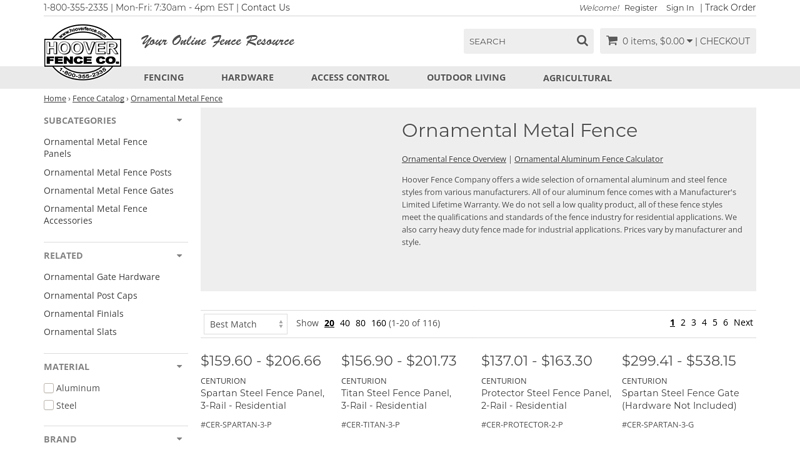Image resolution: width=800 pixels, height=450 pixels.
Task: Open AGRICULTURAL menu
Action: (577, 78)
